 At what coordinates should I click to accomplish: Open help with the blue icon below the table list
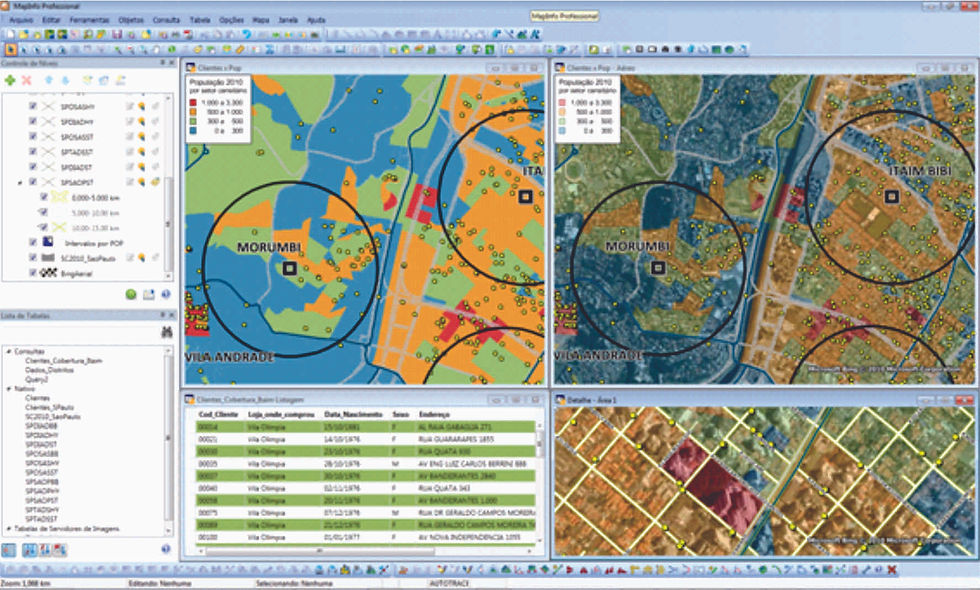click(166, 549)
